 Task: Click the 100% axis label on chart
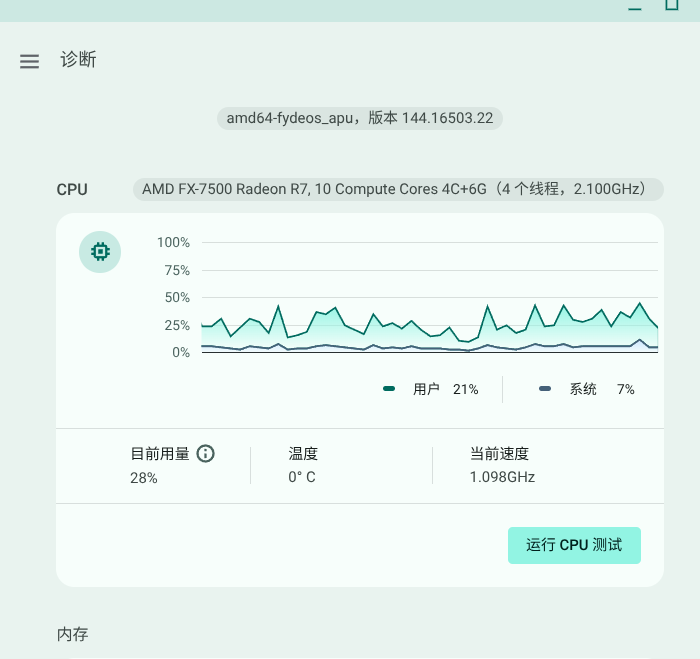tap(173, 242)
